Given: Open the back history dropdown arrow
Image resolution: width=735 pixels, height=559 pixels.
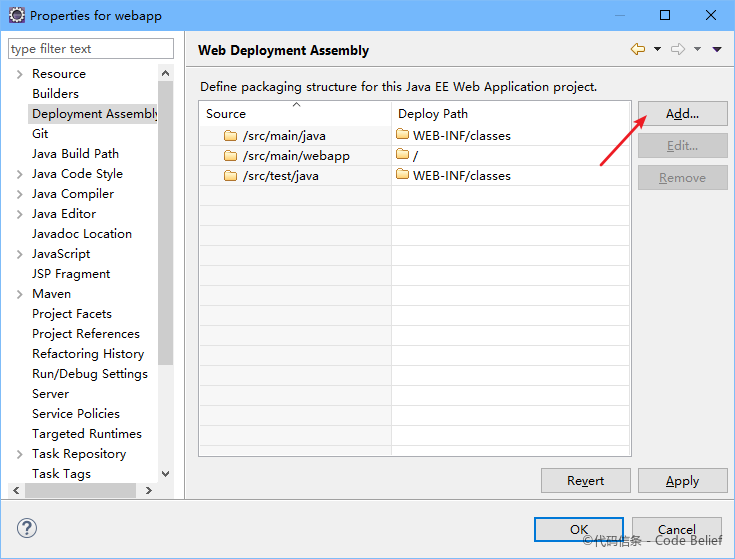Looking at the screenshot, I should tap(657, 49).
